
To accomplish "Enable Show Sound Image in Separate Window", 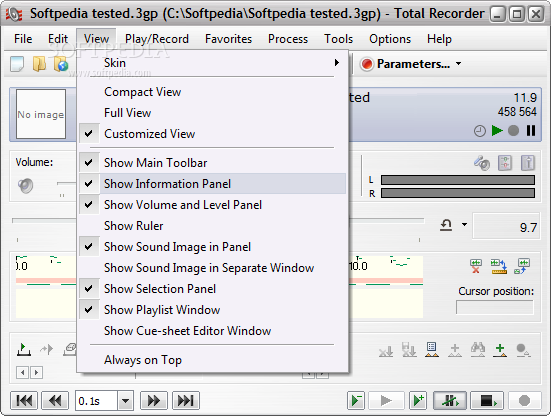I will coord(212,268).
